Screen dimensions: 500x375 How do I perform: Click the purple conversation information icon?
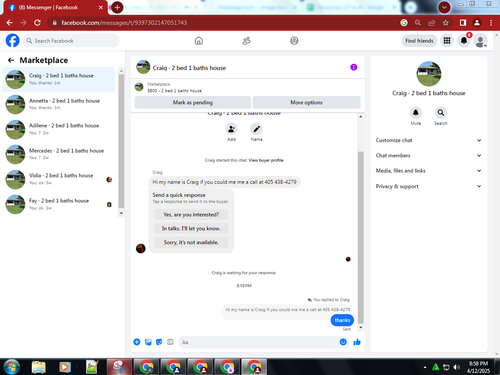tap(354, 67)
